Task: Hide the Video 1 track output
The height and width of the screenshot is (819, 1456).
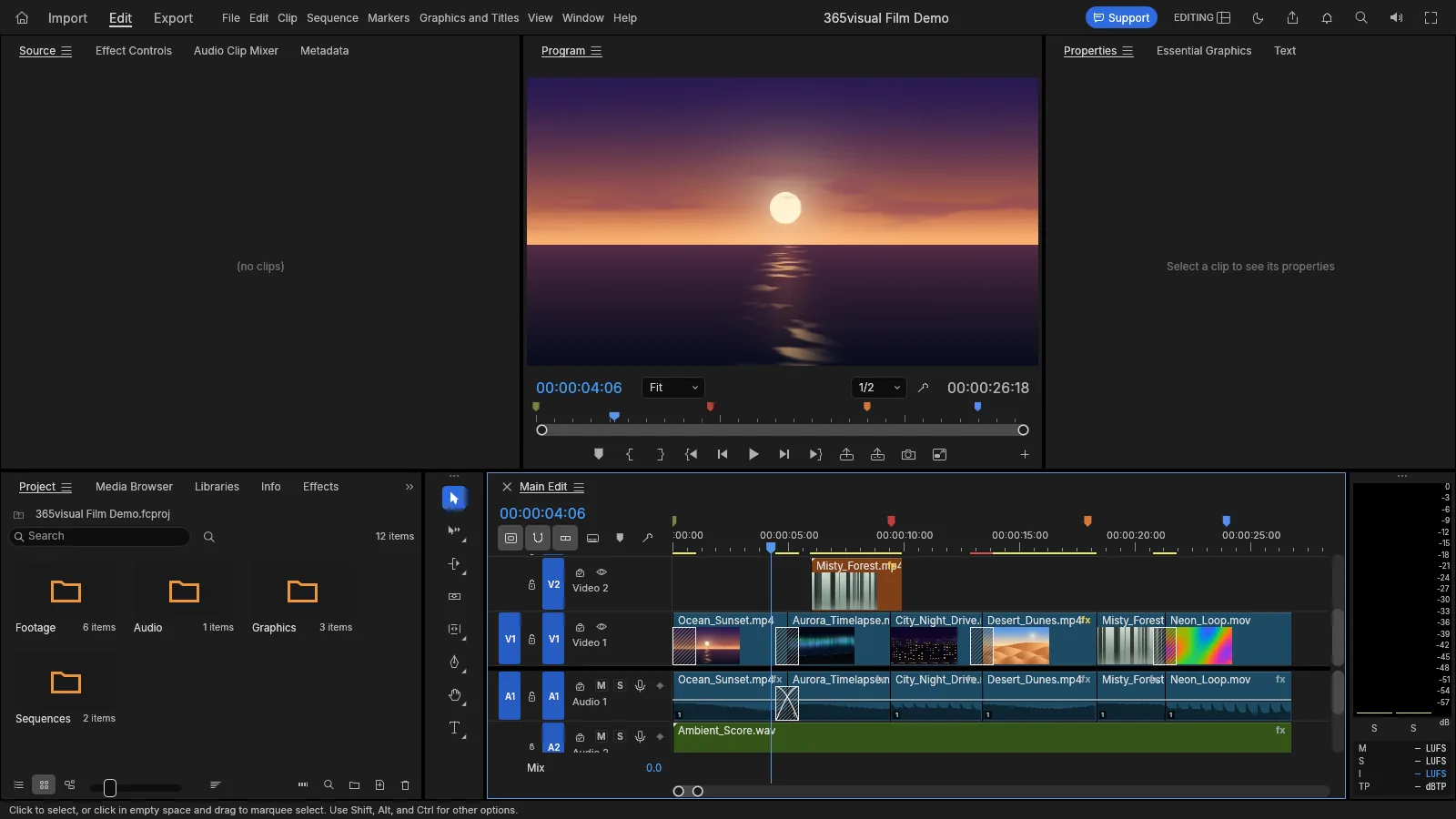Action: click(602, 627)
